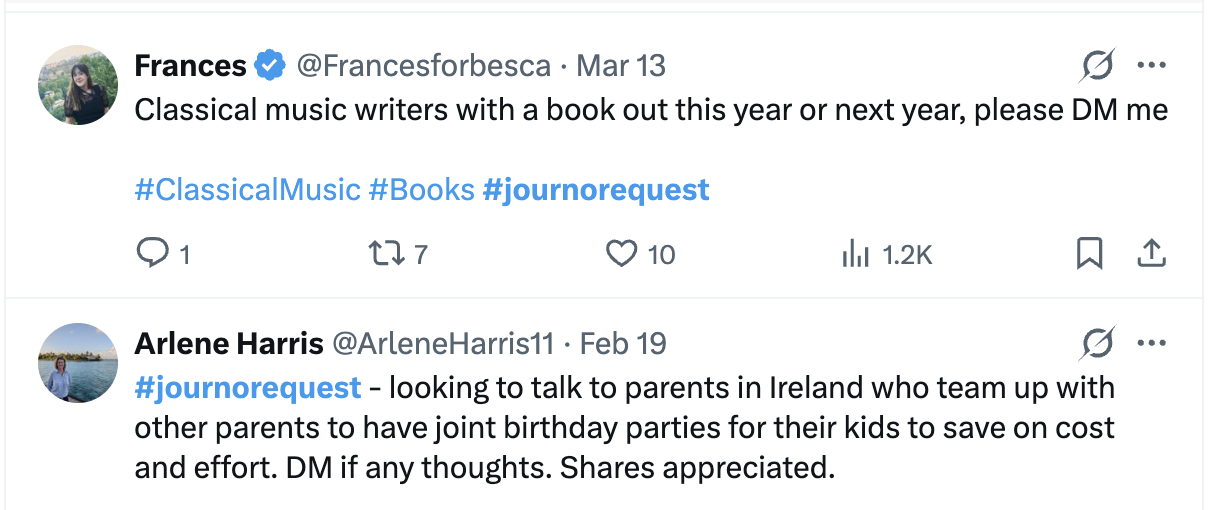The image size is (1210, 510).
Task: Click #journorequest hashtag in Arlene's tweet
Action: 248,387
